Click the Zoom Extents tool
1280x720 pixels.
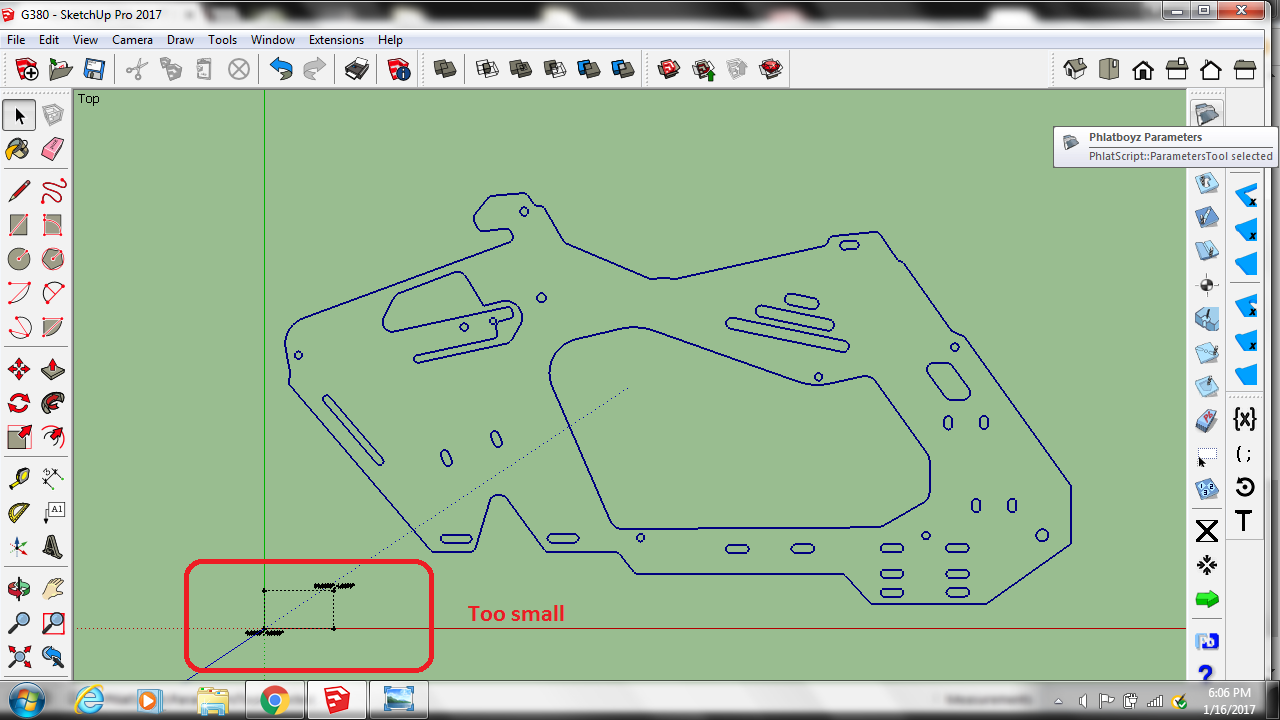click(x=18, y=657)
